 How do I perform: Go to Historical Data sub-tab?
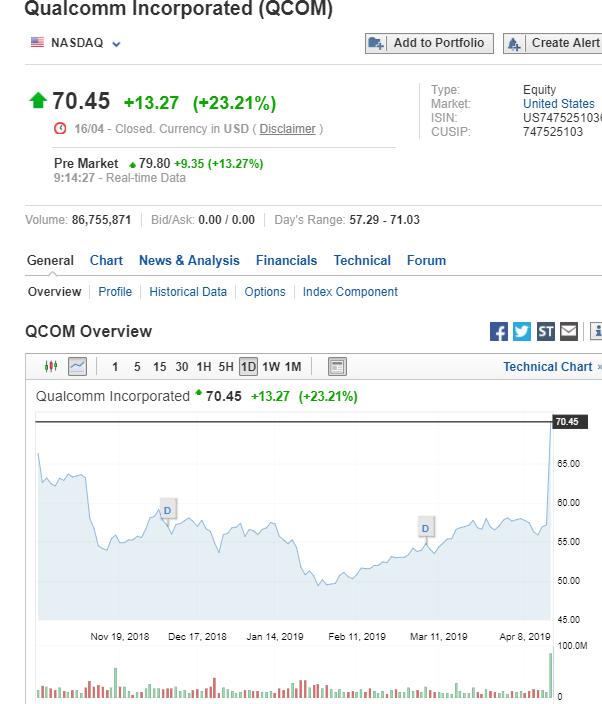(x=188, y=292)
